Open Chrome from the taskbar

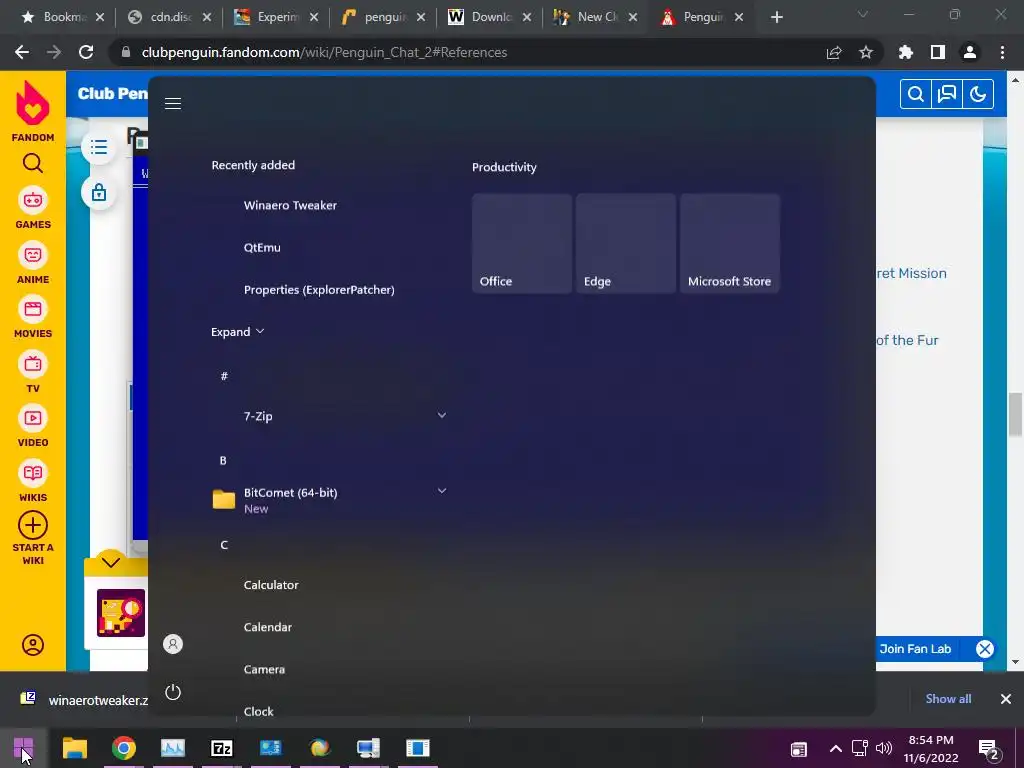pos(123,748)
